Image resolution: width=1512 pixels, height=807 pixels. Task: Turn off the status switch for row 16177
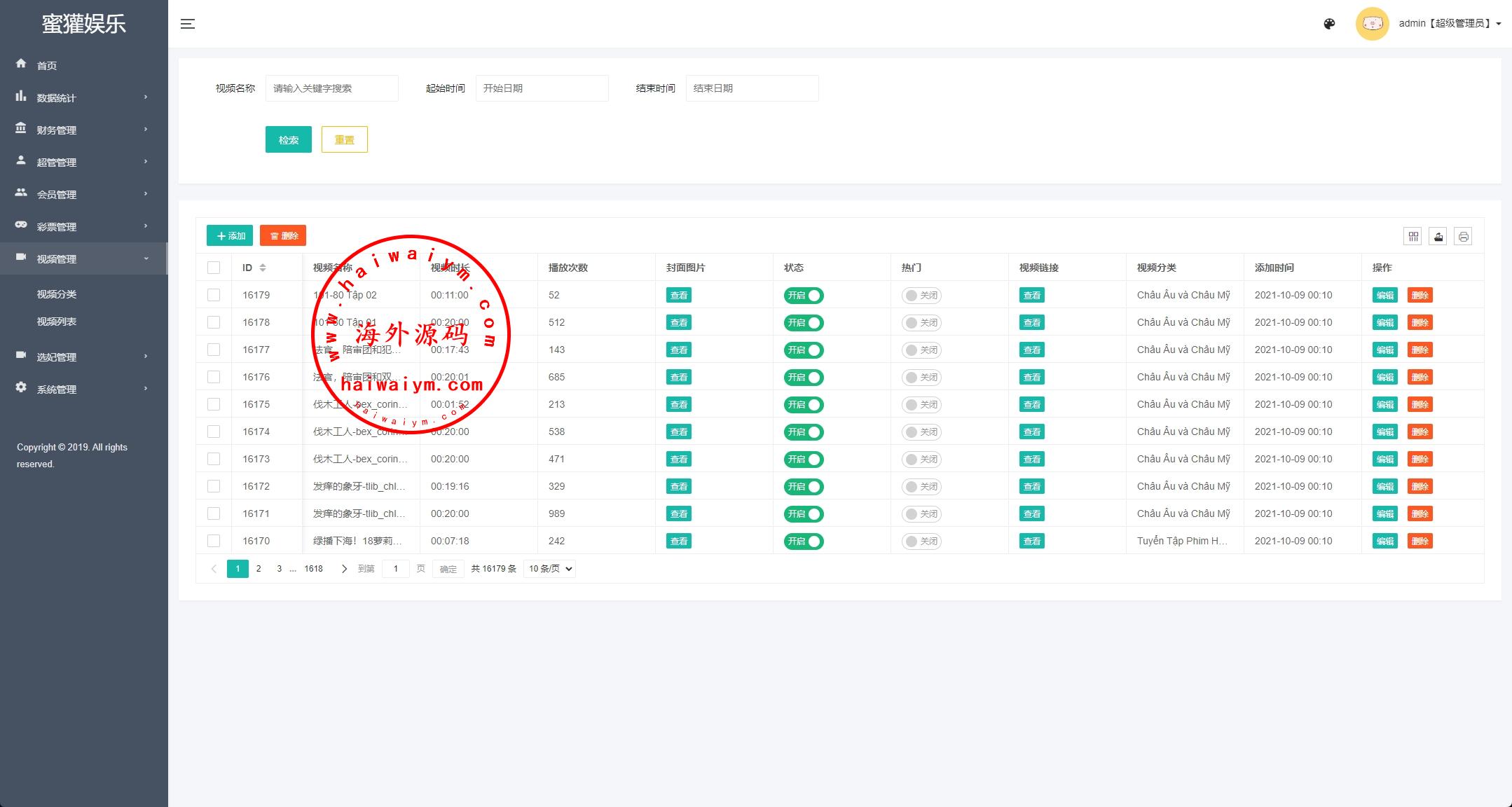coord(804,350)
